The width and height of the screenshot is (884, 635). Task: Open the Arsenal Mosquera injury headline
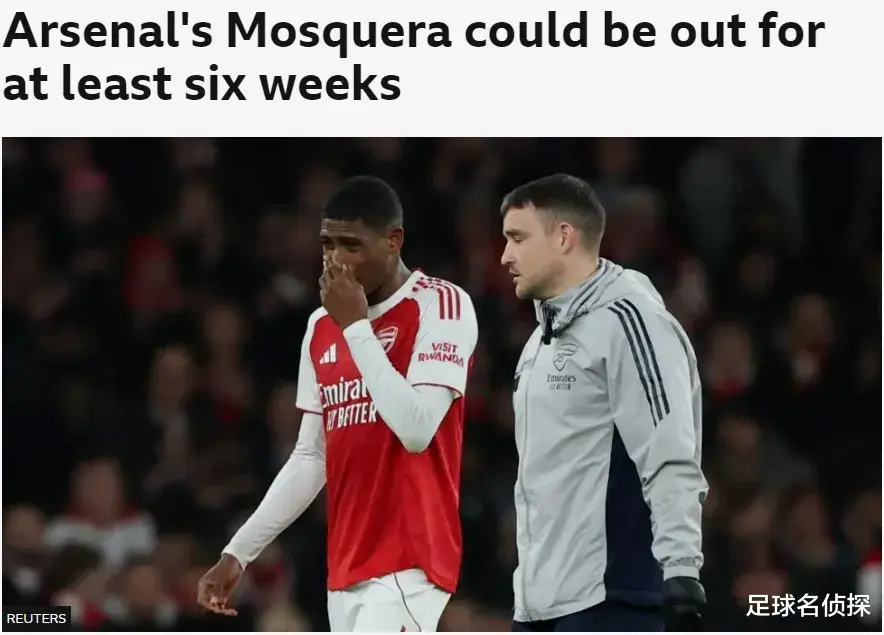tap(413, 55)
